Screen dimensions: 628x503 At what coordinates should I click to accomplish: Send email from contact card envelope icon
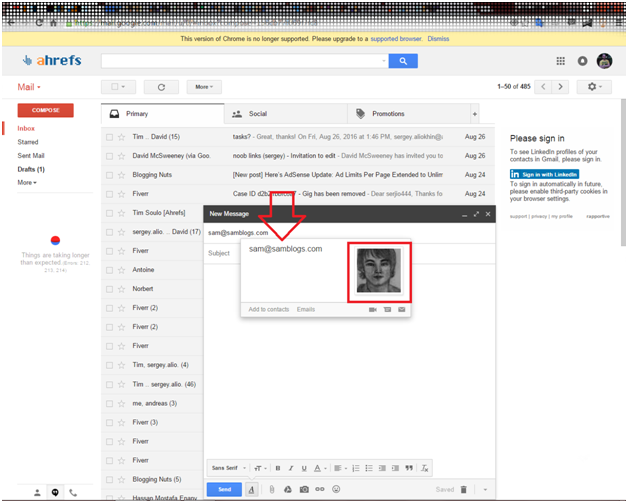[x=401, y=310]
